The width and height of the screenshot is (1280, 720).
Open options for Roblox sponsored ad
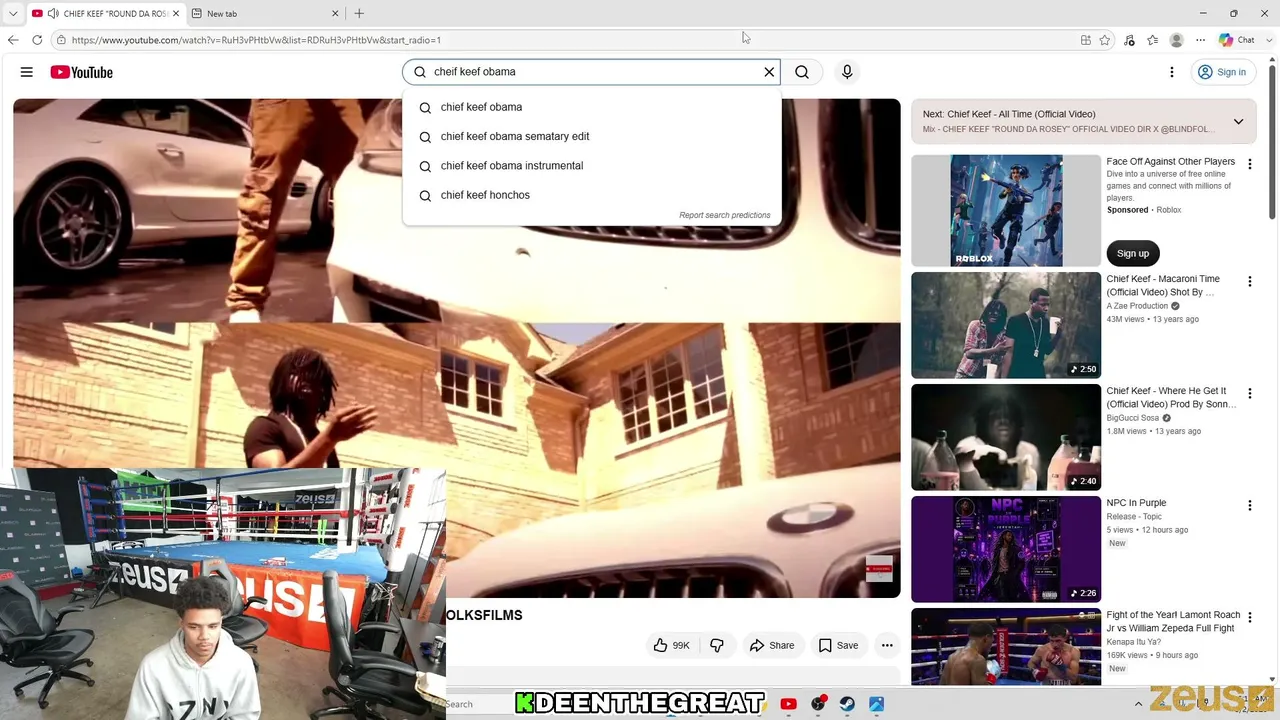point(1249,164)
